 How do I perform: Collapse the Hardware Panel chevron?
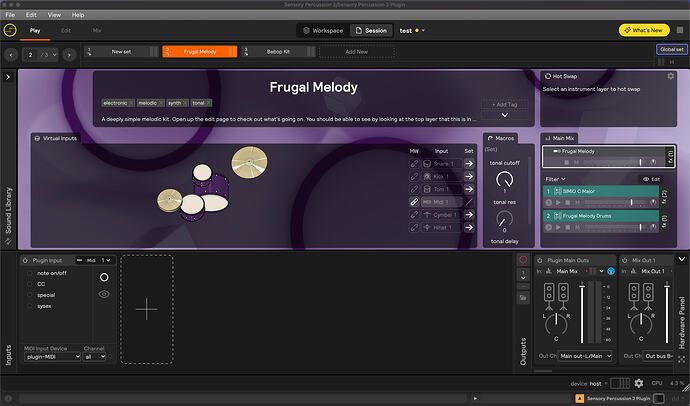tap(682, 259)
